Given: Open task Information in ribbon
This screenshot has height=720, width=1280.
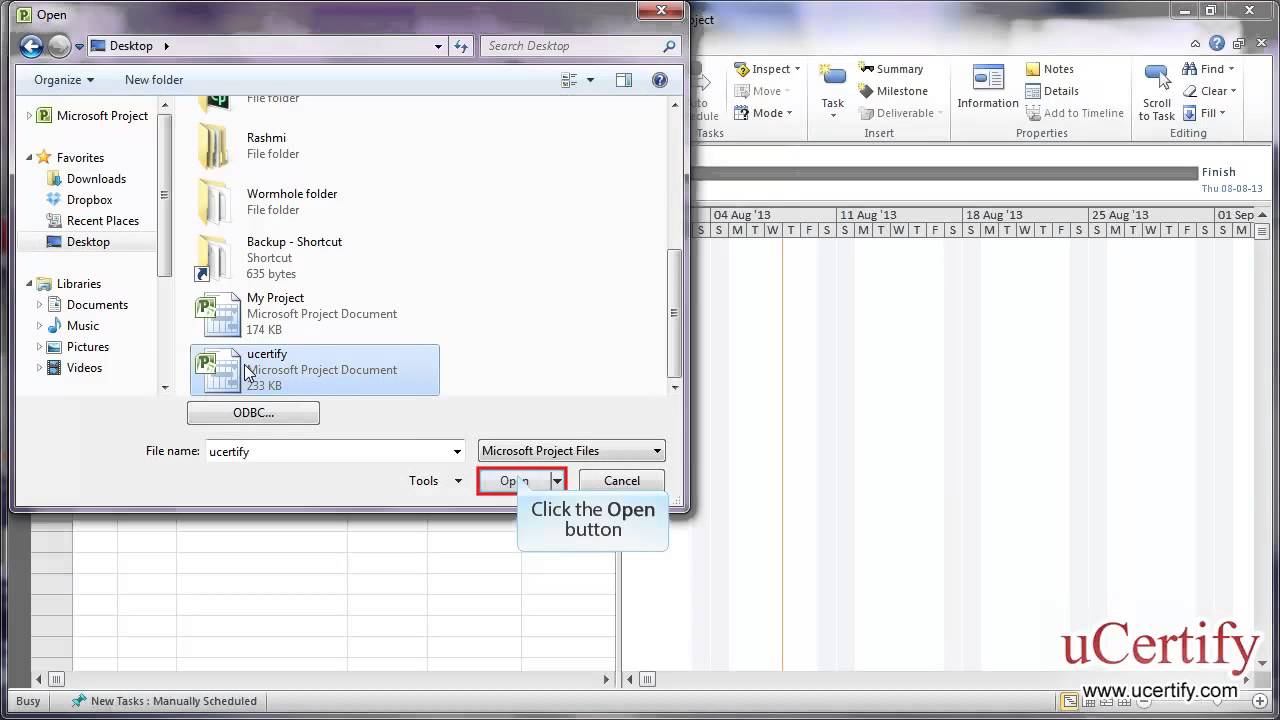Looking at the screenshot, I should point(988,88).
